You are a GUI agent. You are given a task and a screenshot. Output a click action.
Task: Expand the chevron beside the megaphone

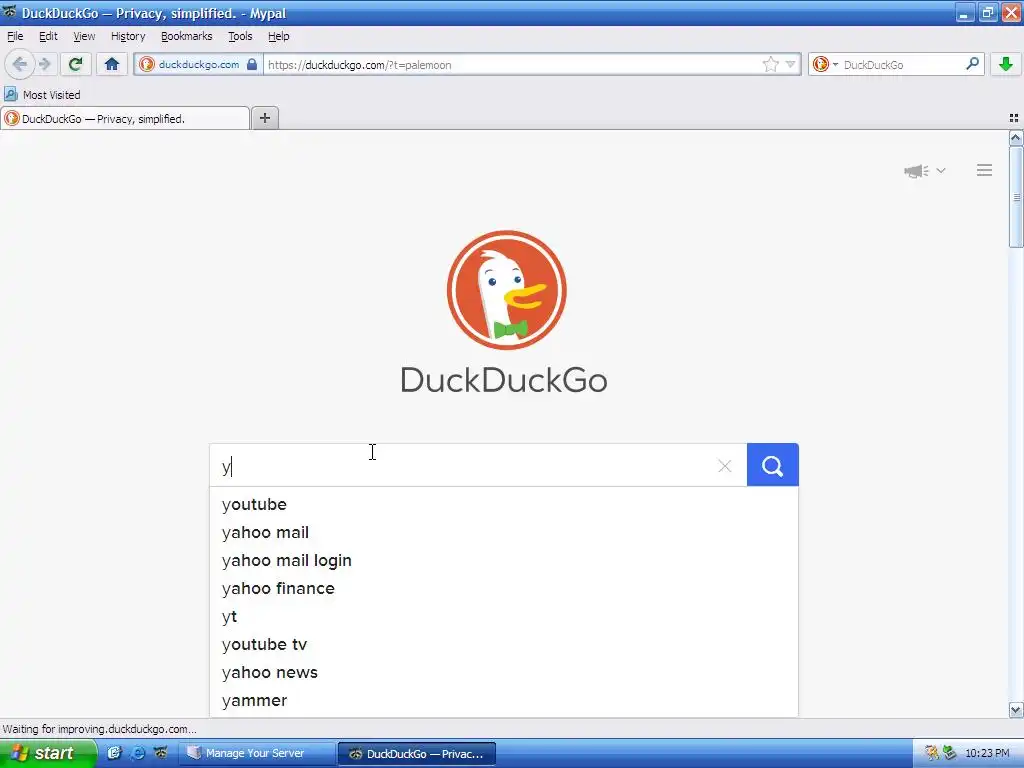(x=940, y=170)
